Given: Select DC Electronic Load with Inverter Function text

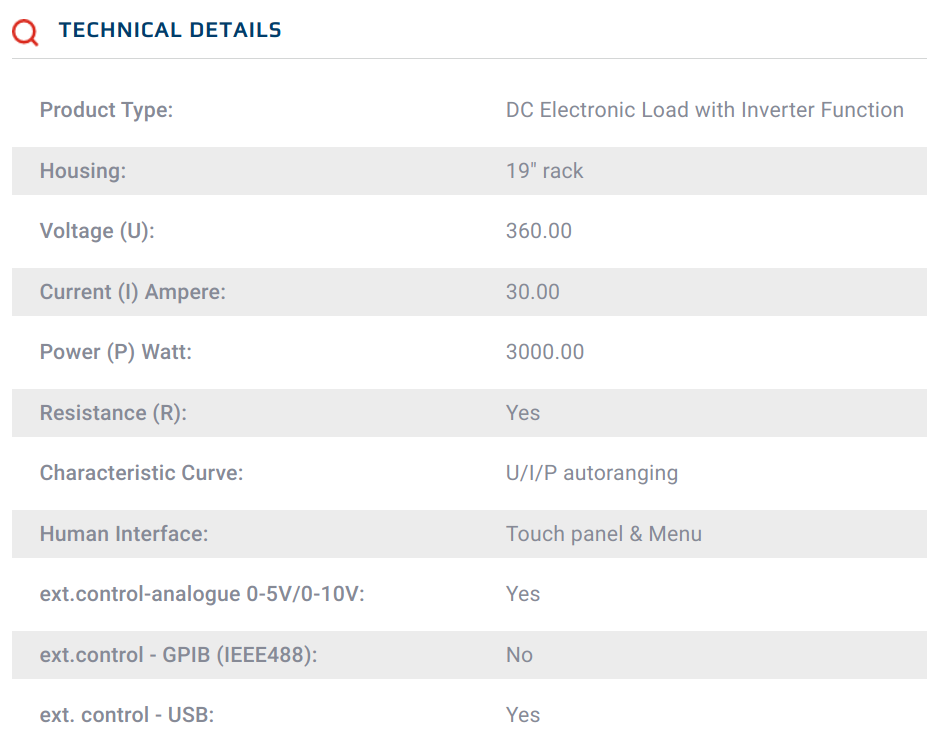Looking at the screenshot, I should [x=704, y=110].
